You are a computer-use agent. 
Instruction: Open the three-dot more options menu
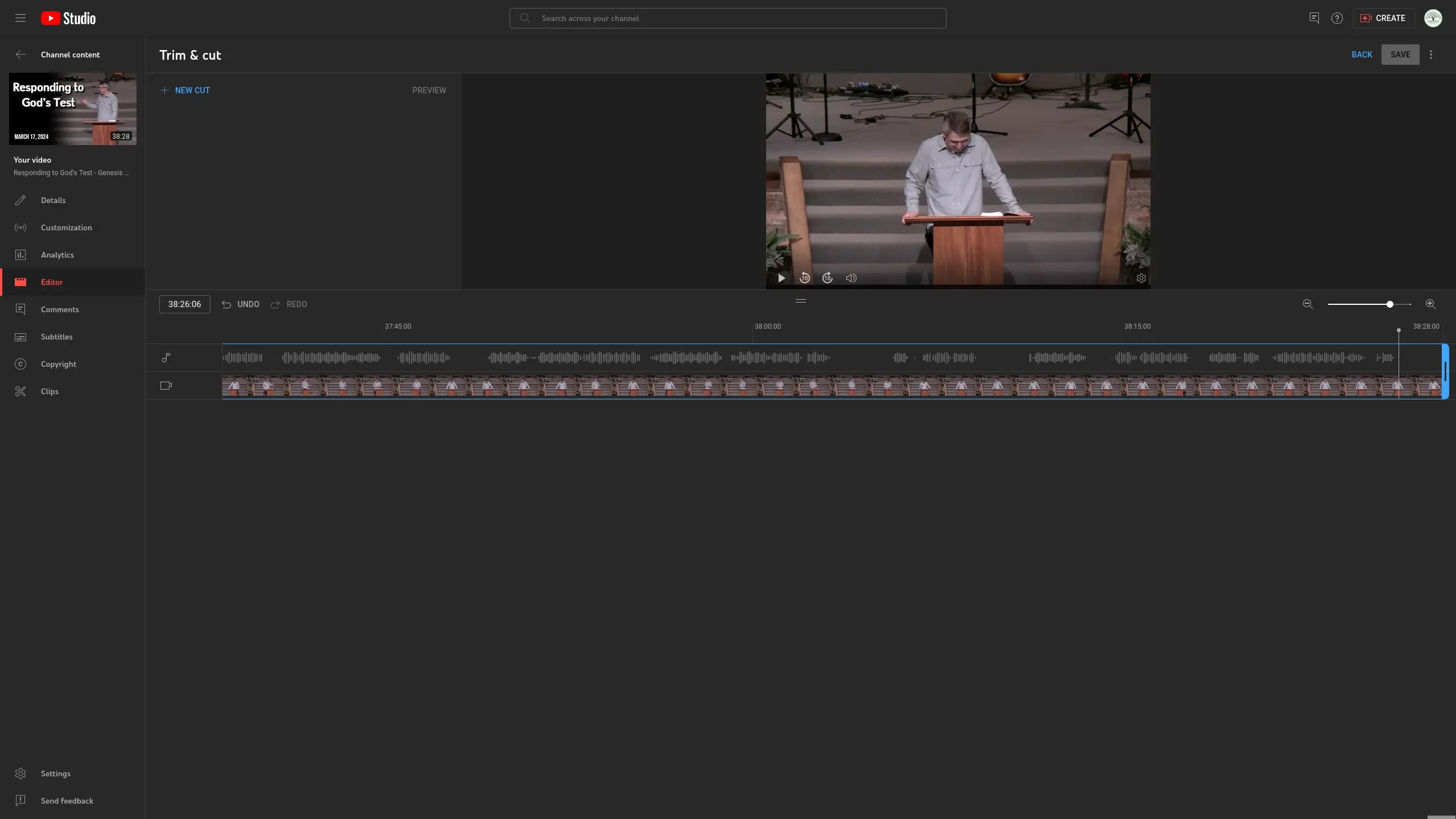pos(1431,55)
